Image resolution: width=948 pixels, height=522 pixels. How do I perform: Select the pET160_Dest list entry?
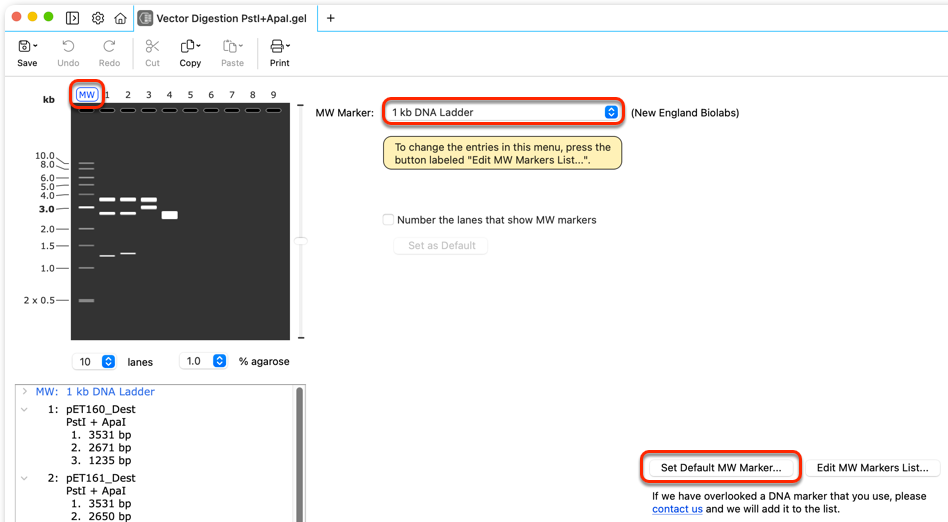coord(100,409)
